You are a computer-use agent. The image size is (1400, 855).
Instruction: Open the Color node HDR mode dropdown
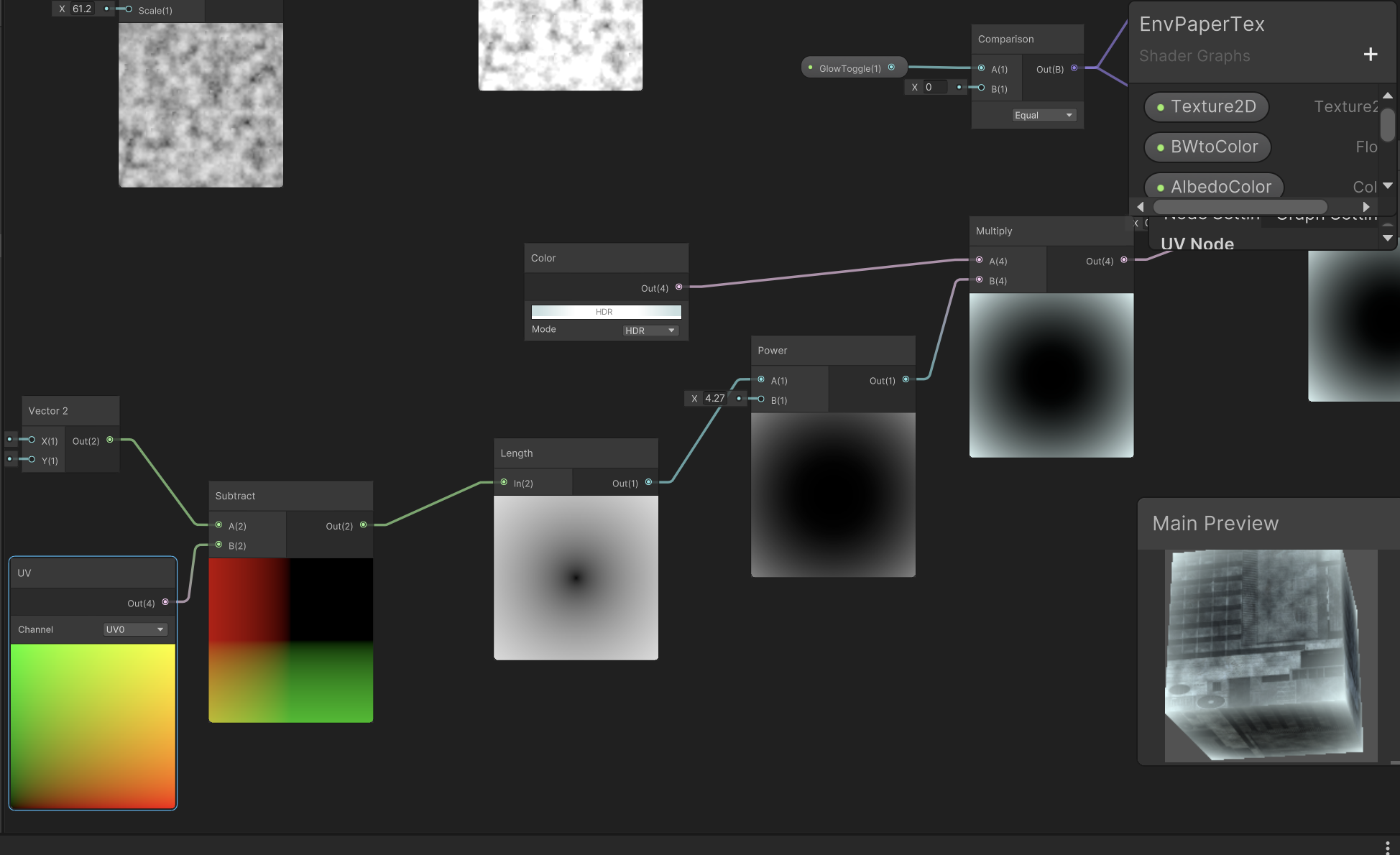tap(650, 331)
